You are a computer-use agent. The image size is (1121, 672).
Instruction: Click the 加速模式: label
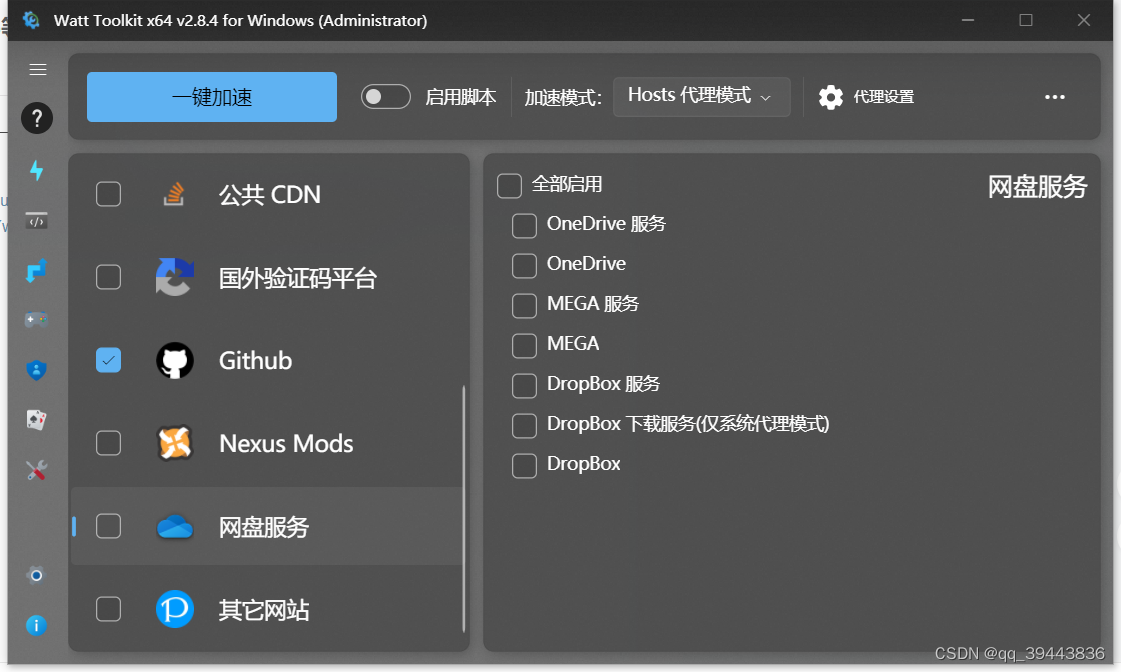pyautogui.click(x=563, y=97)
